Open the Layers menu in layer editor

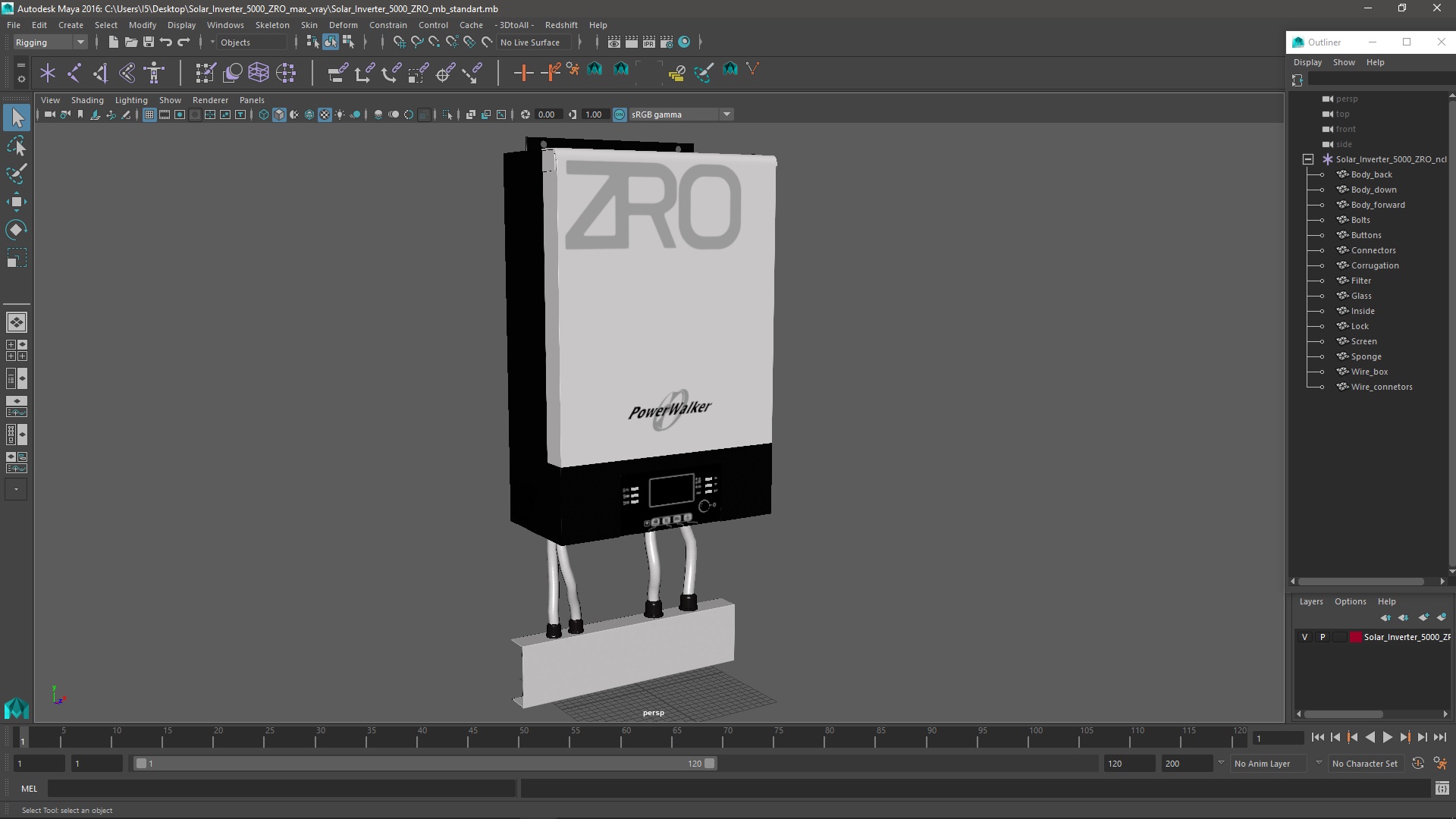1311,601
